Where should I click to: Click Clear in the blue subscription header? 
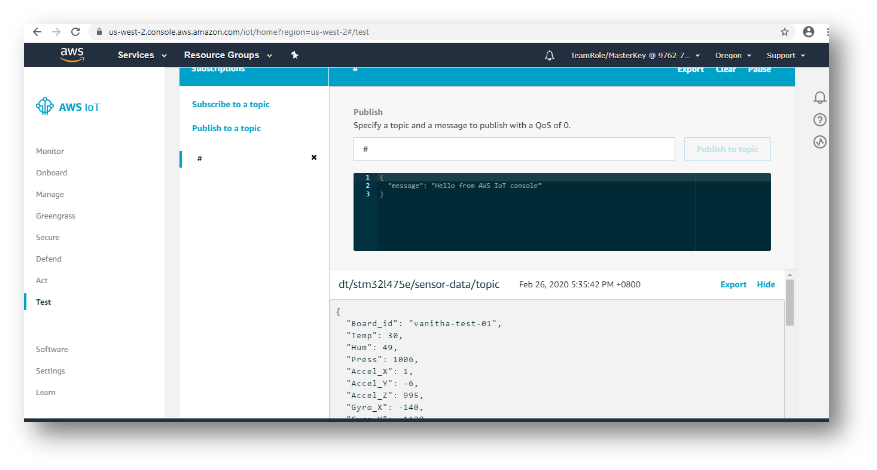click(725, 69)
